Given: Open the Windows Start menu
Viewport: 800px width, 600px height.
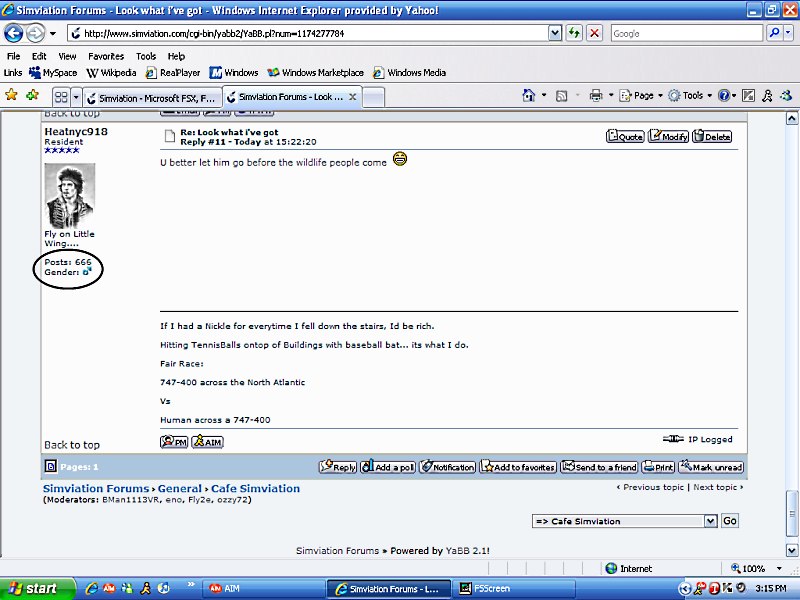Looking at the screenshot, I should tap(38, 588).
